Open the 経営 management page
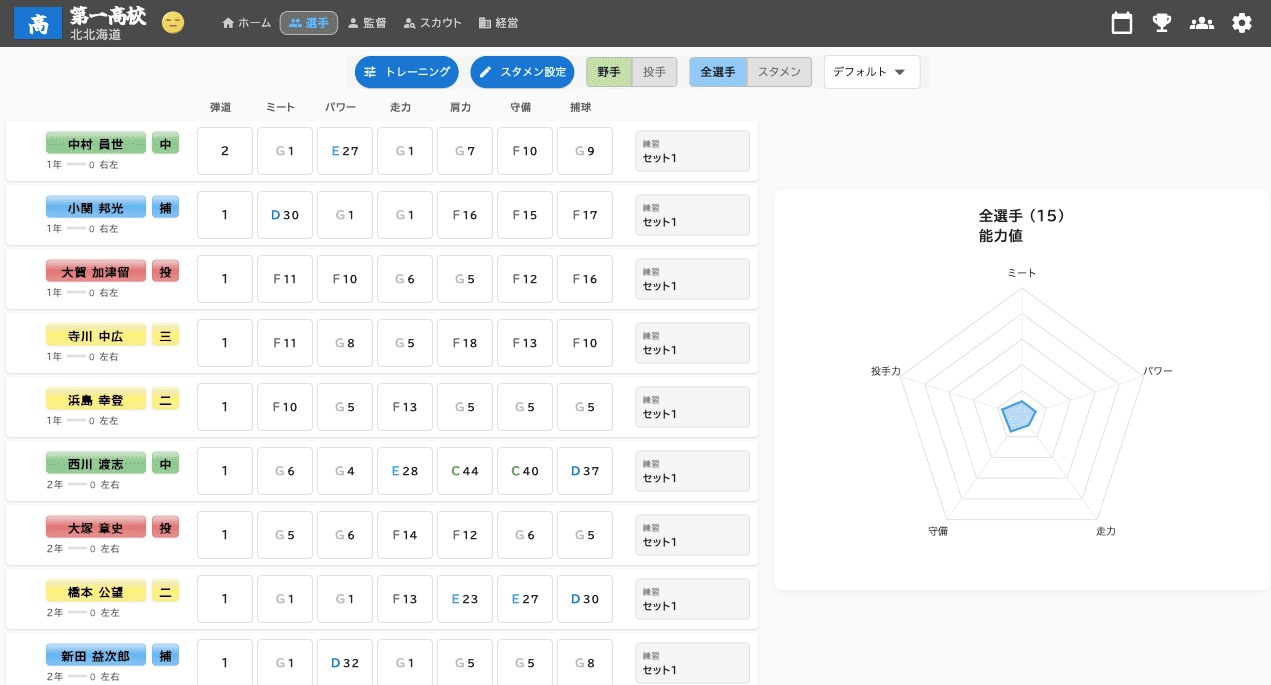1271x685 pixels. tap(498, 23)
